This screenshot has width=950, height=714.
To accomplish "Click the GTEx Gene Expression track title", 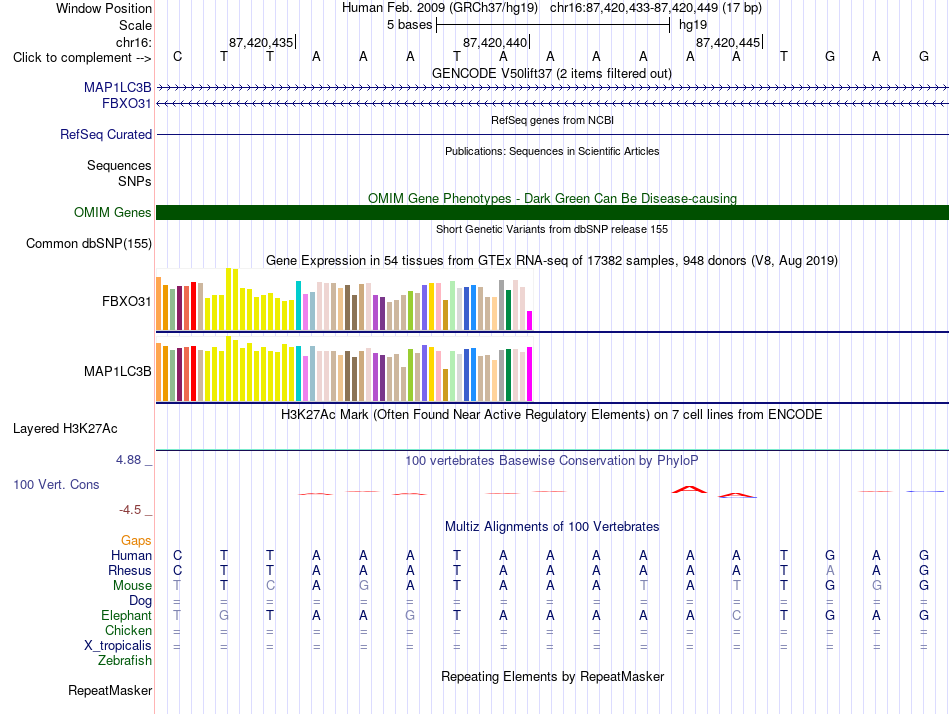I will pos(552,261).
